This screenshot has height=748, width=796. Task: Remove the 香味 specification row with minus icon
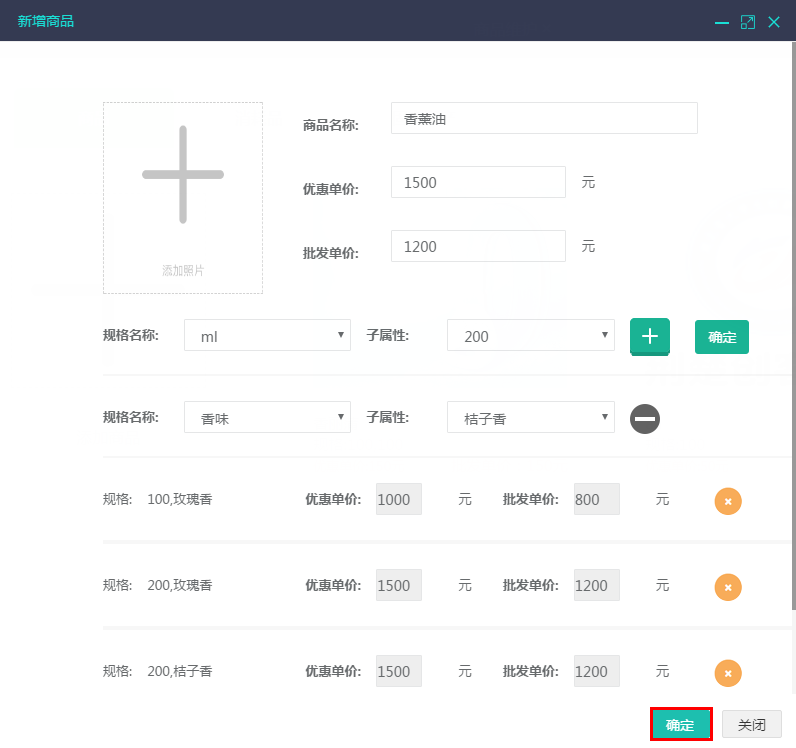click(x=645, y=419)
